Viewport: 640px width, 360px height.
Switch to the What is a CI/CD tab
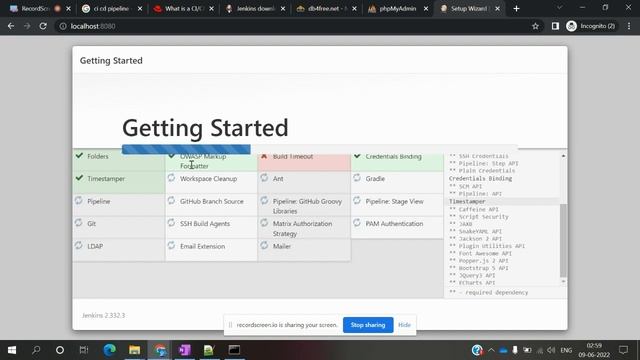coord(183,9)
